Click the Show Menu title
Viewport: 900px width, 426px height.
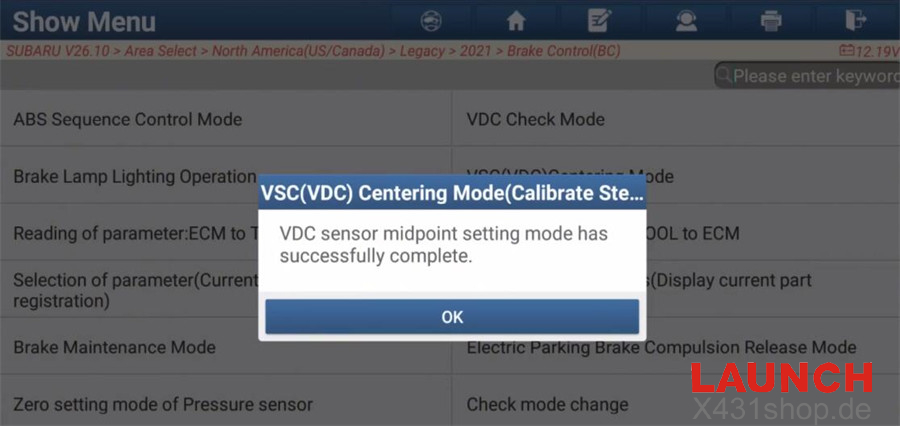84,21
